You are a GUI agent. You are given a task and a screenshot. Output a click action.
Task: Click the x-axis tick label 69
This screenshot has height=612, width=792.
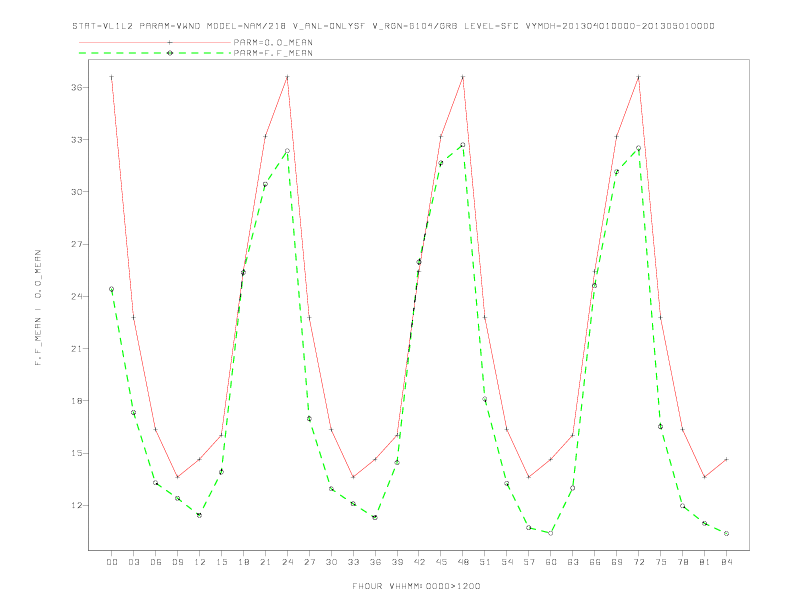point(617,562)
